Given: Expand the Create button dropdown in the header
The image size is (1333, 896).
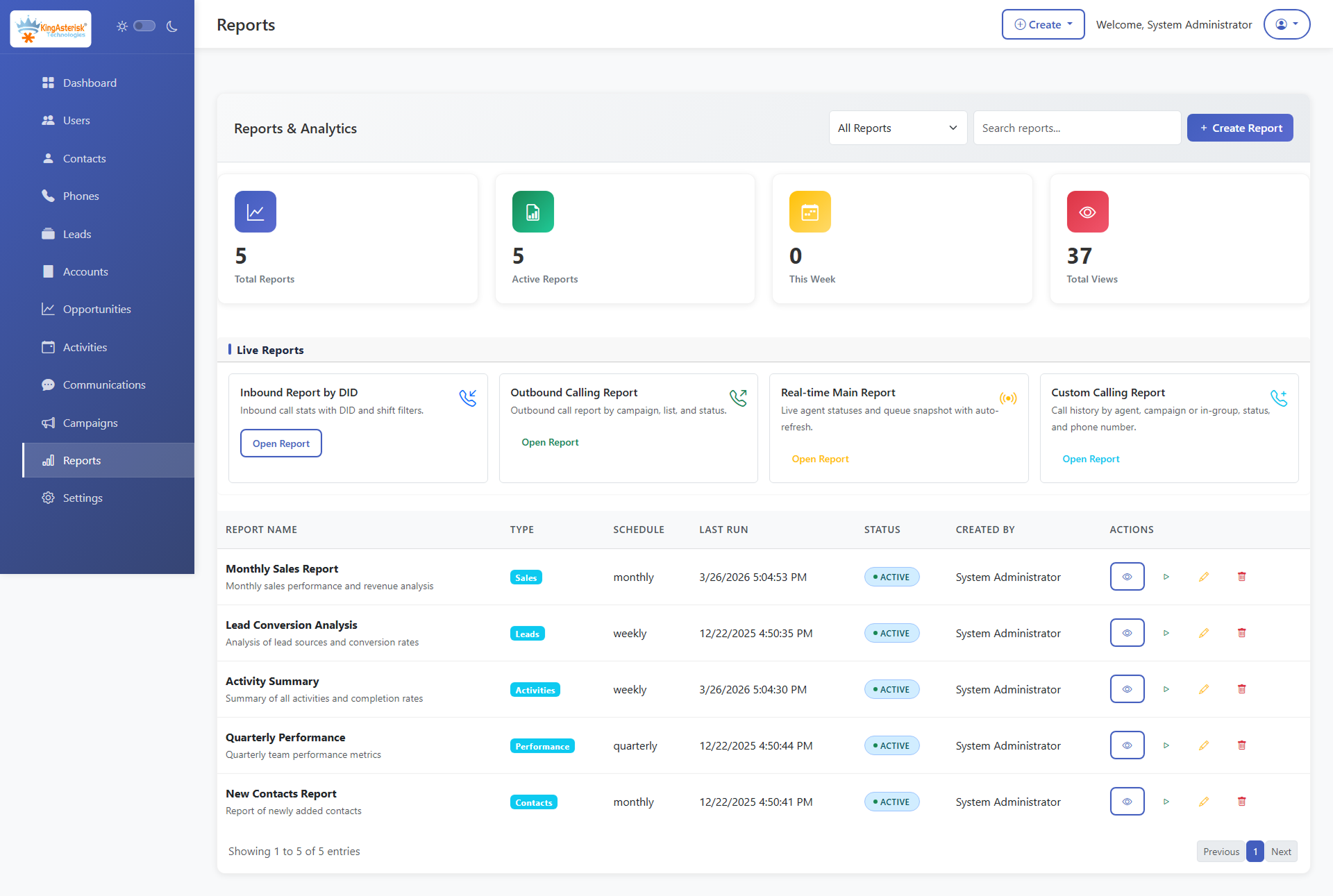Looking at the screenshot, I should (x=1043, y=24).
